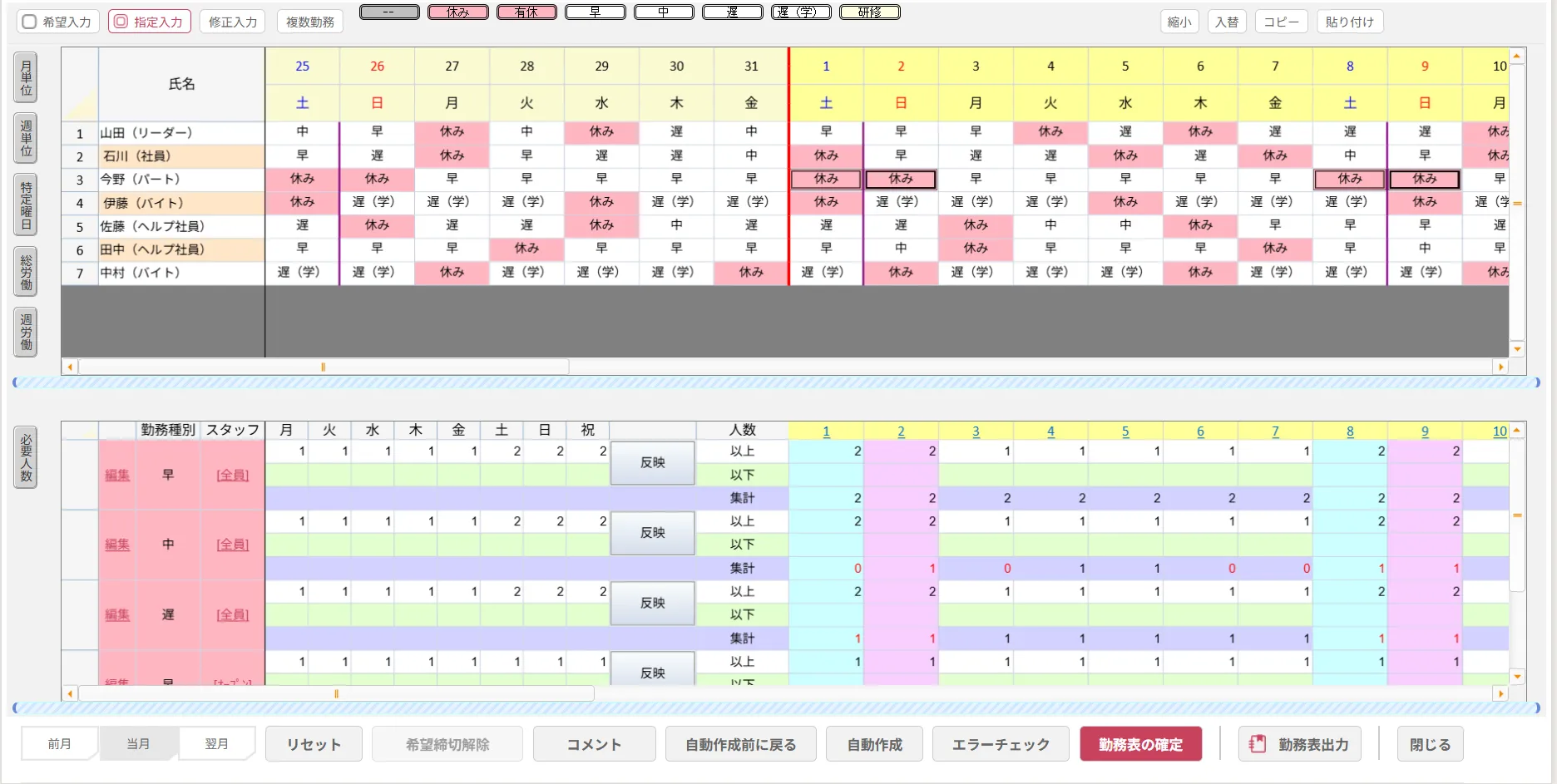
Task: Click 反映 button in the 中 row
Action: click(x=652, y=533)
